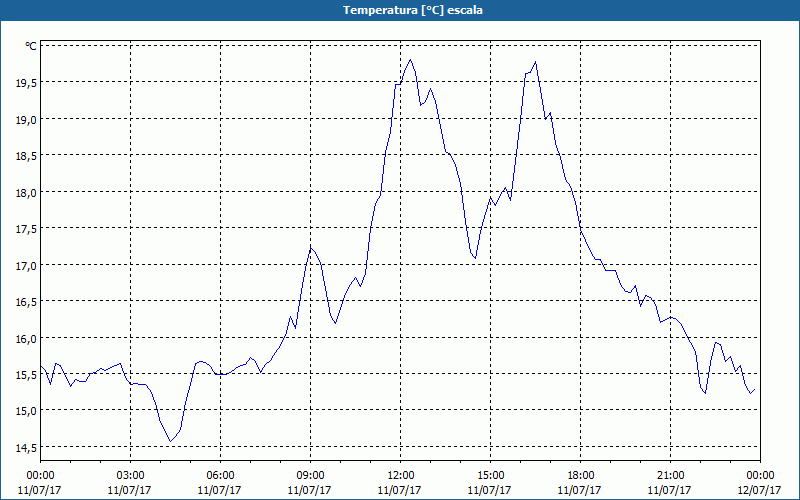Click the curve's local peak at 09:00
This screenshot has width=800, height=500.
(311, 248)
